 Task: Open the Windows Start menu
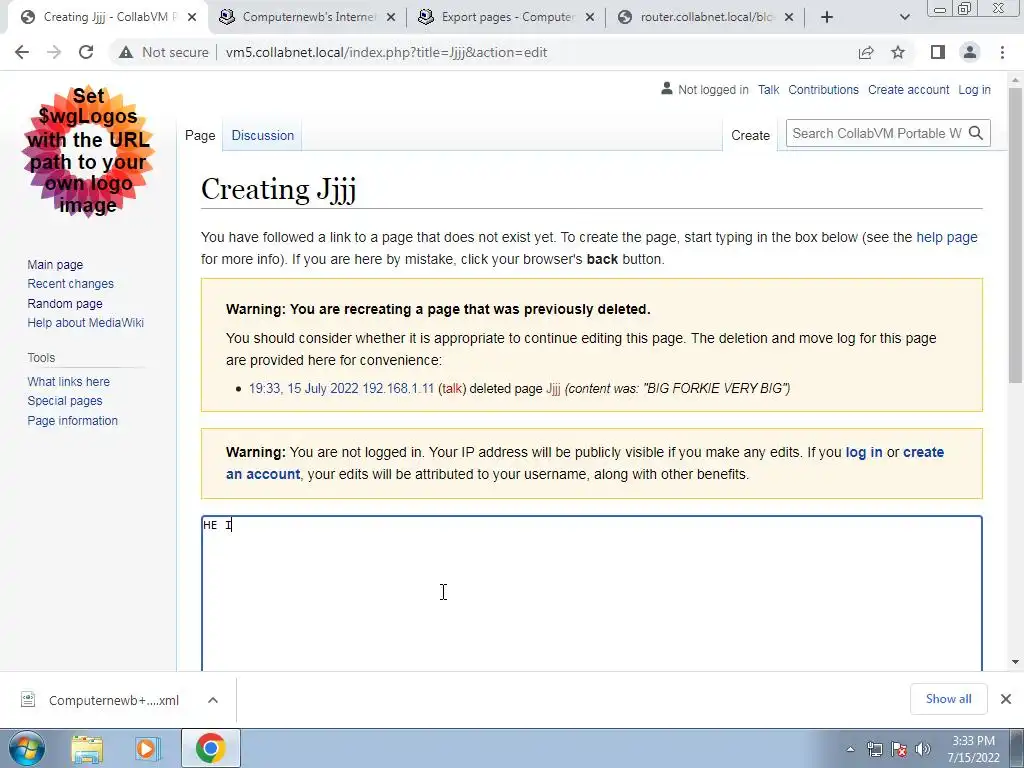tap(27, 748)
